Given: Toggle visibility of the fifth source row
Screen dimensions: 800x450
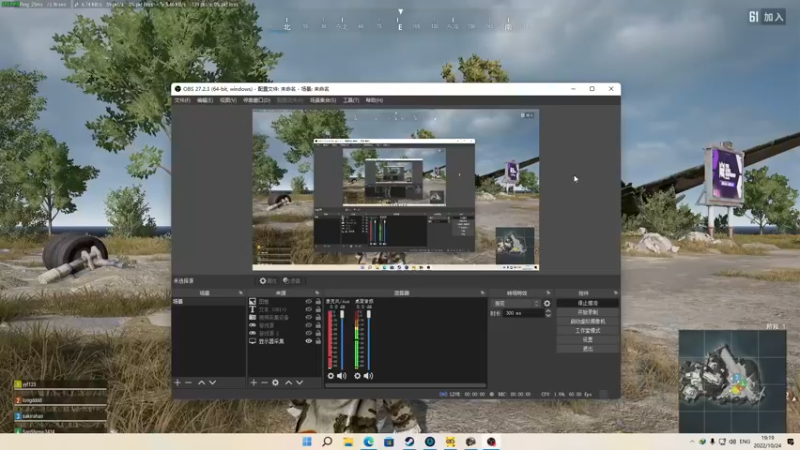Looking at the screenshot, I should click(309, 333).
